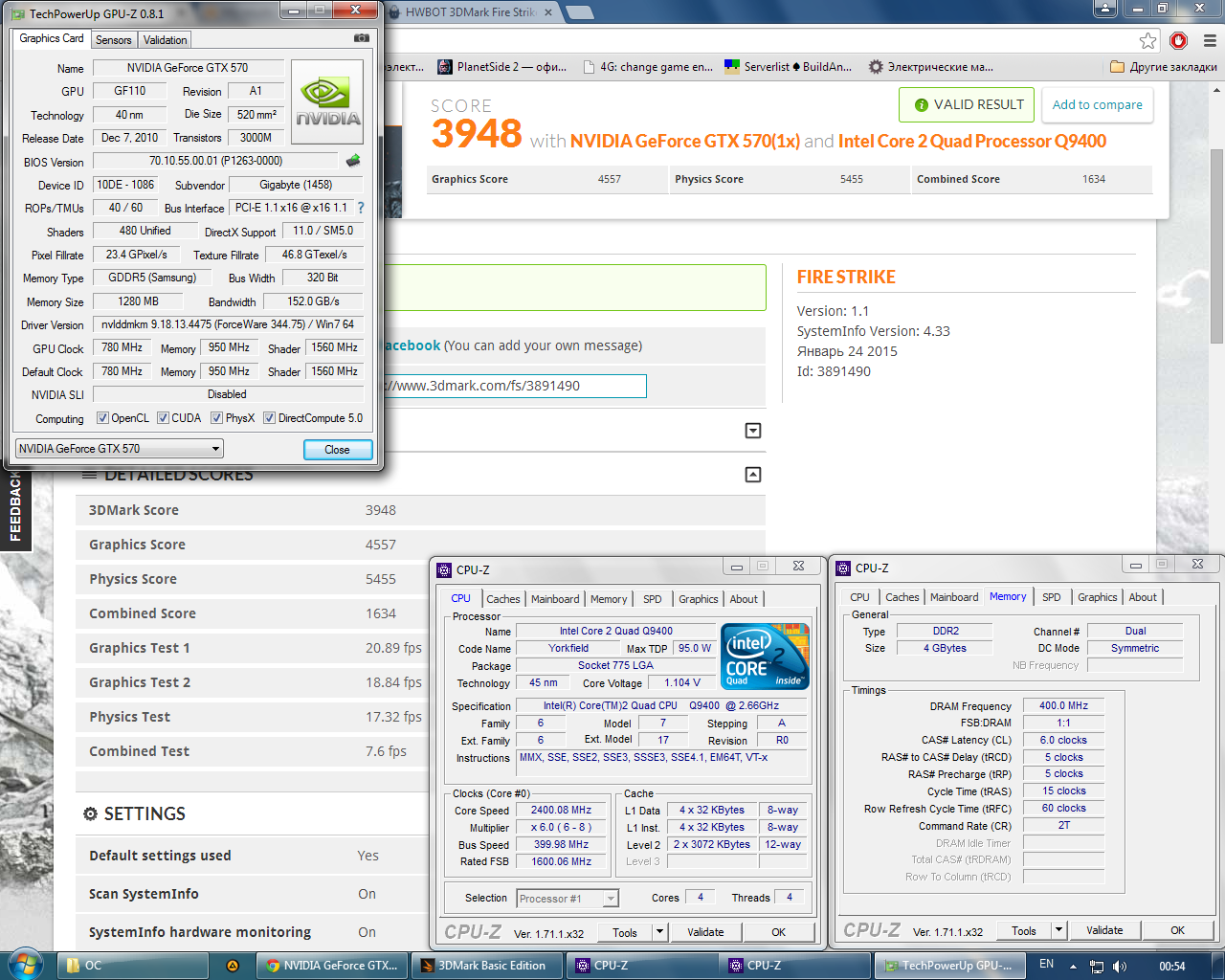Click the GPU-Z screenshot camera icon

pos(361,38)
